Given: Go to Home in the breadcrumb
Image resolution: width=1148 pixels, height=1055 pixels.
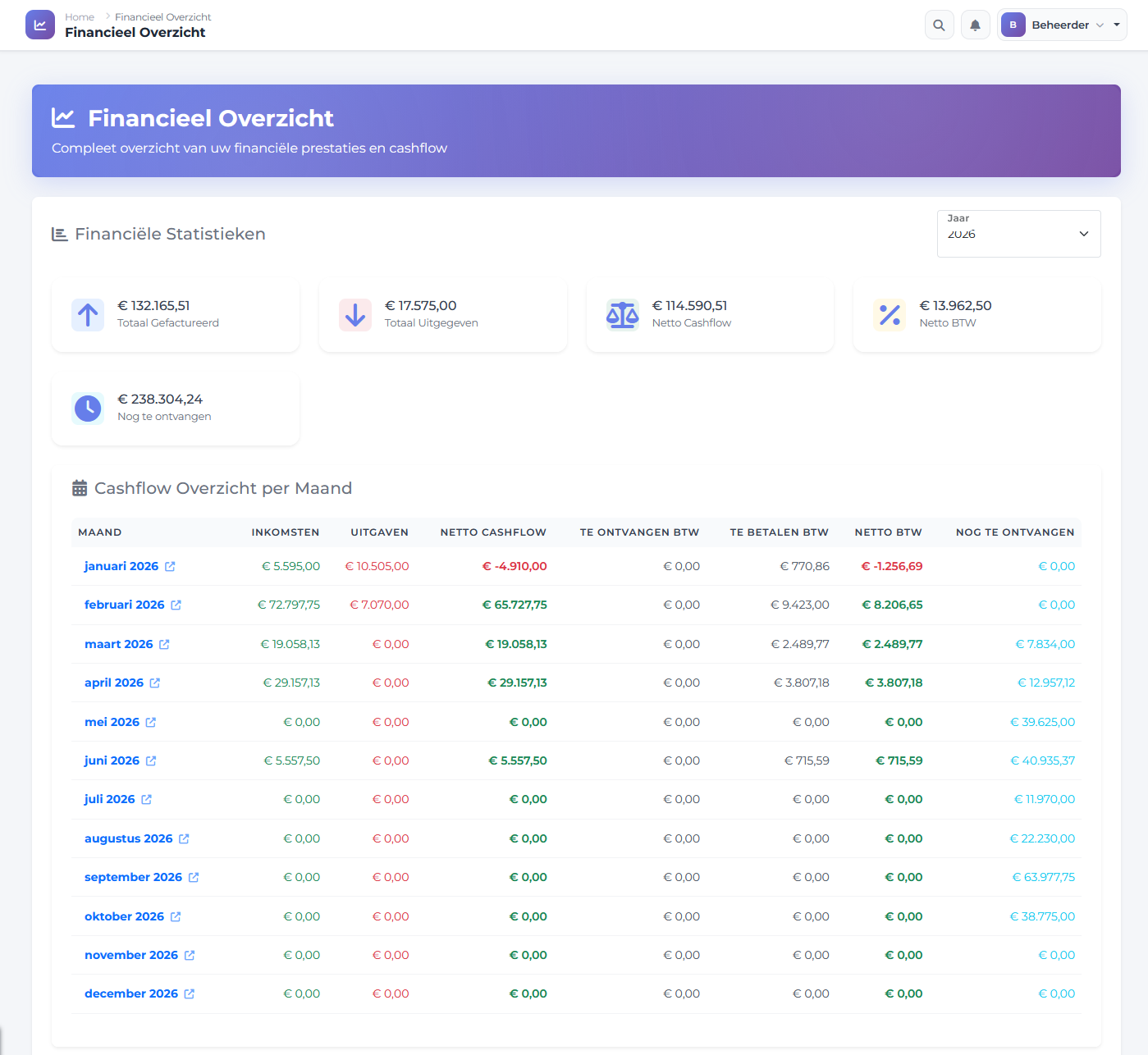Looking at the screenshot, I should pos(80,17).
